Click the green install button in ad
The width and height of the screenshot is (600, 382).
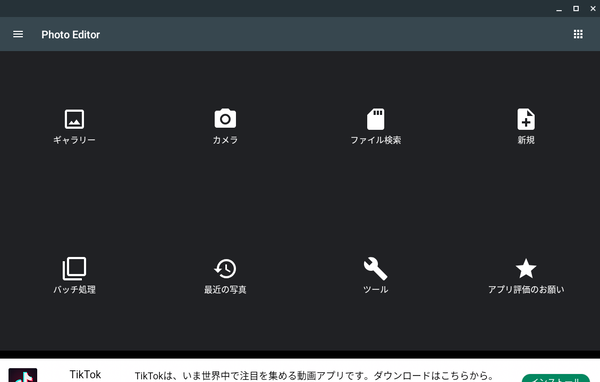click(556, 378)
